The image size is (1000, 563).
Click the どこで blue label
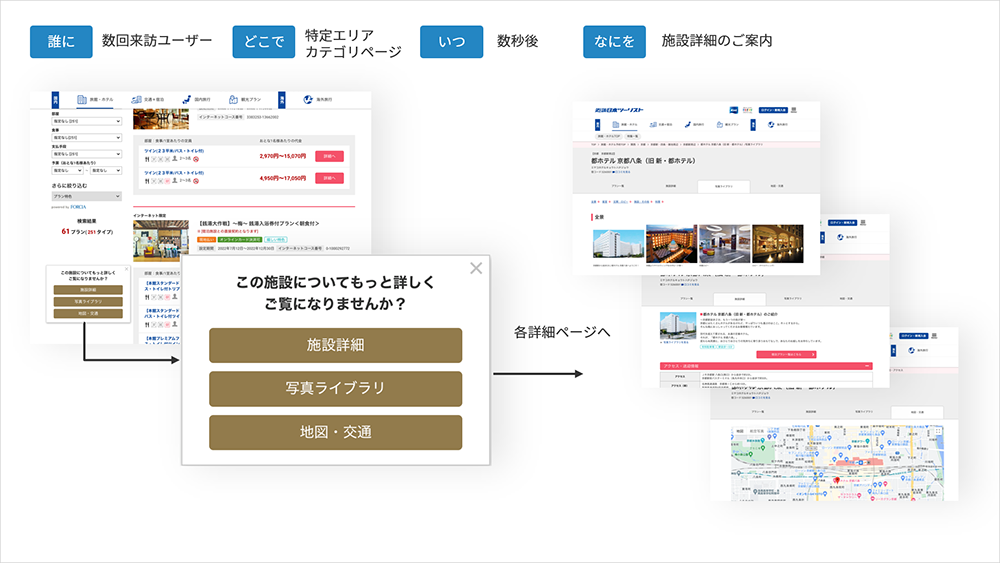point(263,41)
